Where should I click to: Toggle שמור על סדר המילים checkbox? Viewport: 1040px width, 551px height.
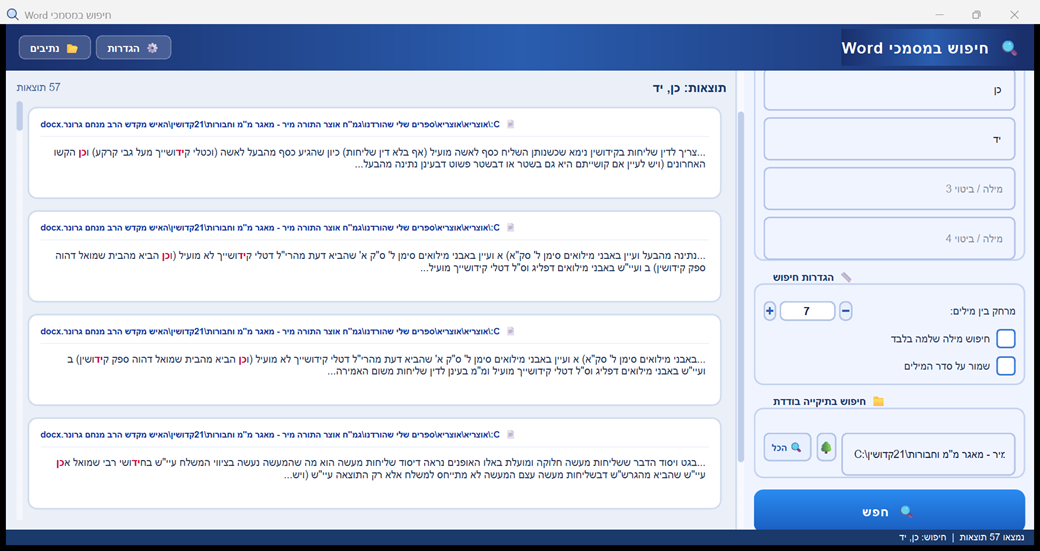pyautogui.click(x=1005, y=366)
